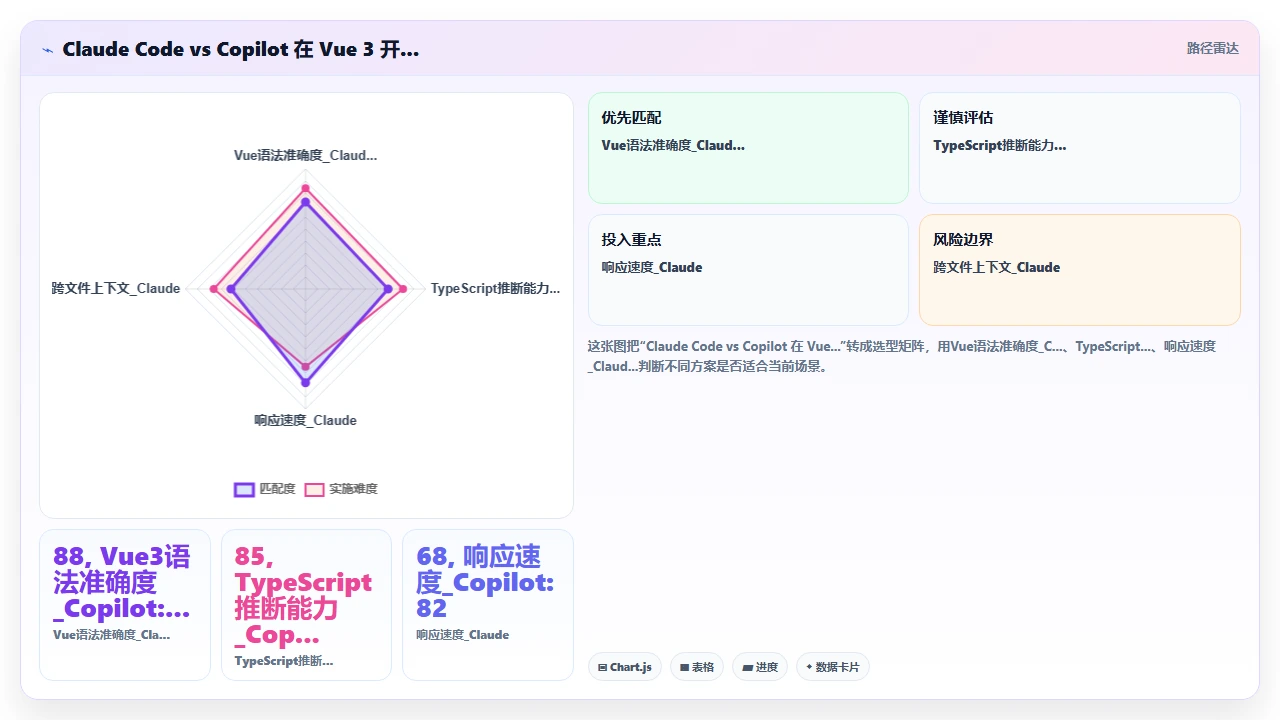1280x720 pixels.
Task: Toggle the 匹配度 legend item
Action: coord(265,489)
